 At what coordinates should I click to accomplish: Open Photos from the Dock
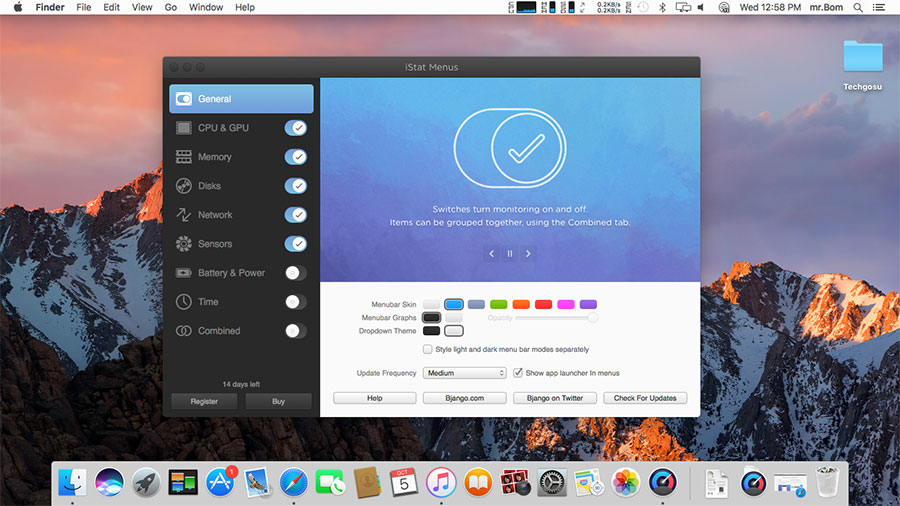(626, 482)
